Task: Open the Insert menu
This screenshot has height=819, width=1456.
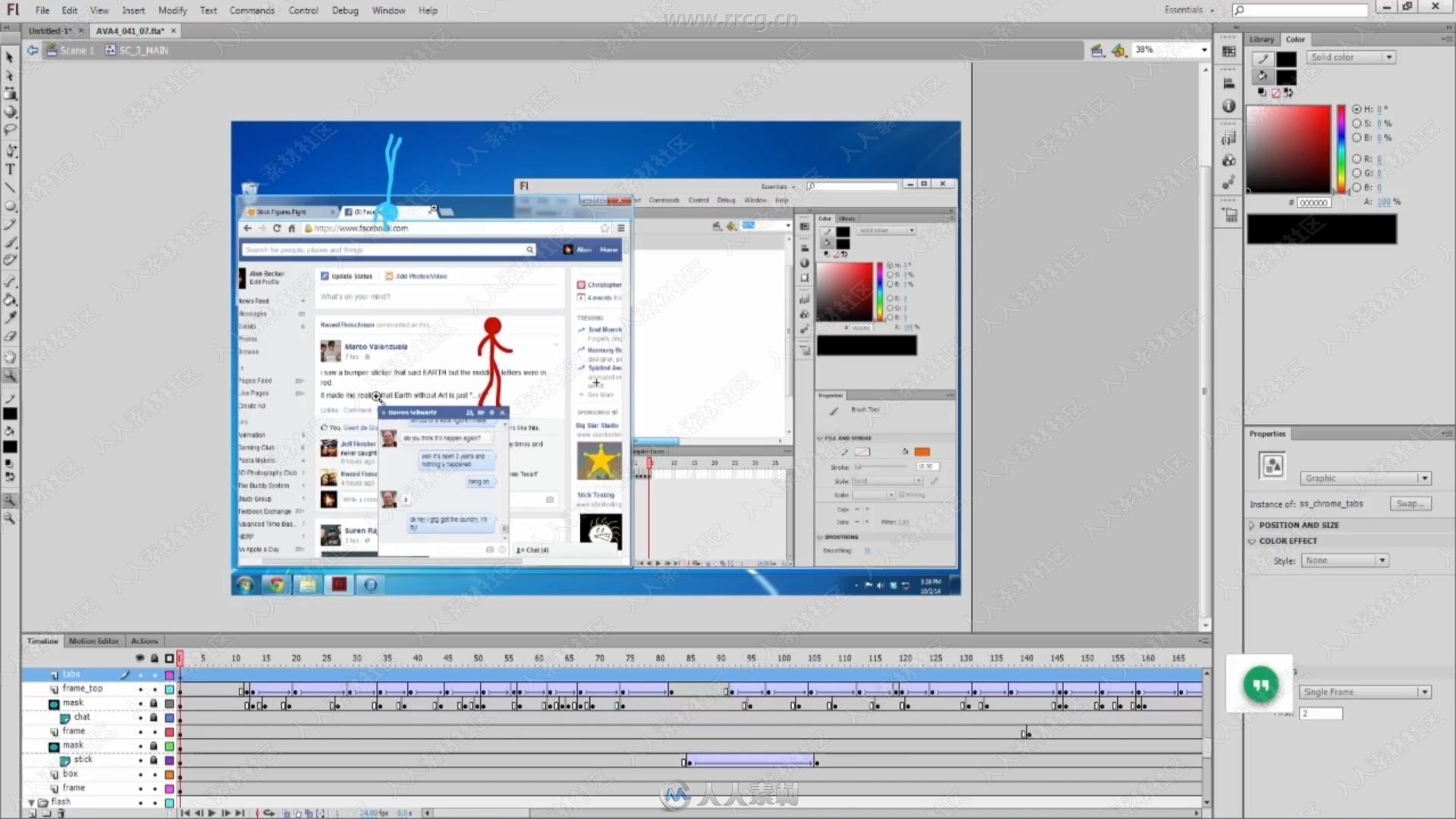Action: [133, 11]
